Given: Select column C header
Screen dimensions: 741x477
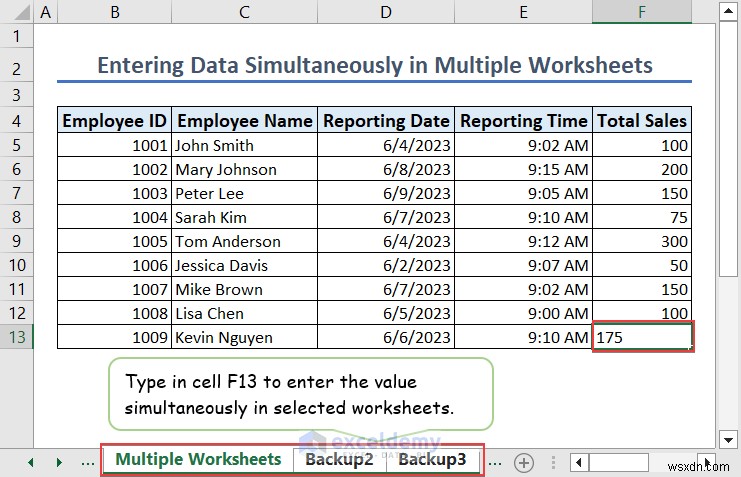Looking at the screenshot, I should [x=244, y=12].
